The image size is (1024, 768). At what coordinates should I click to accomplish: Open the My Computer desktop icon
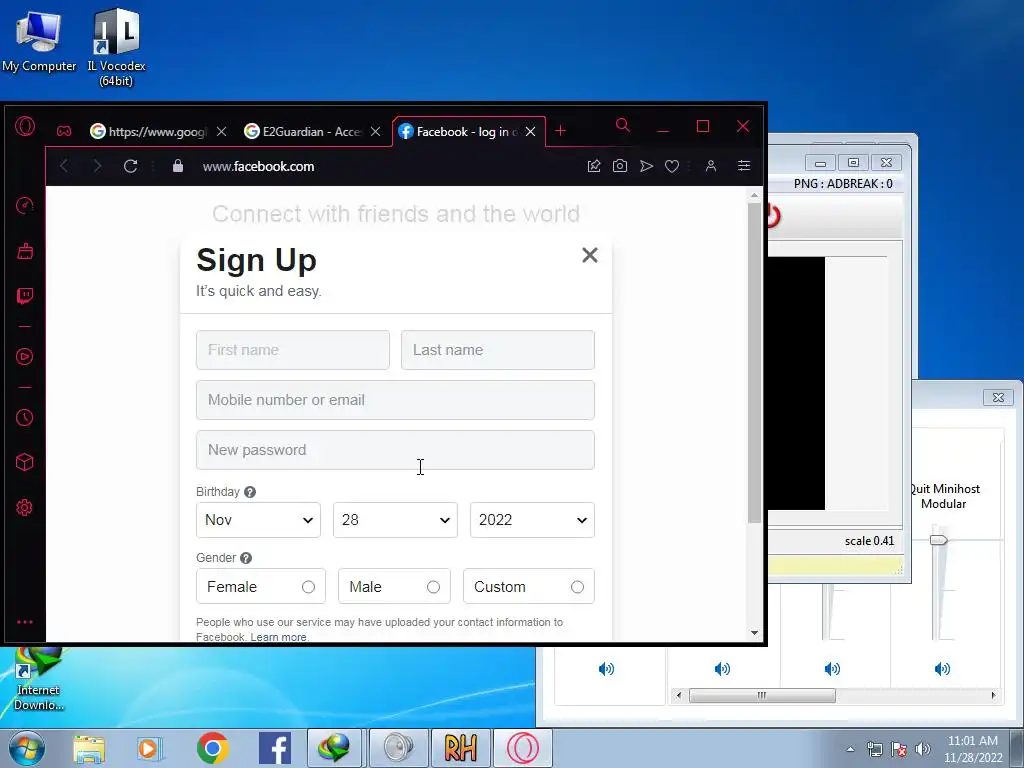pos(39,40)
